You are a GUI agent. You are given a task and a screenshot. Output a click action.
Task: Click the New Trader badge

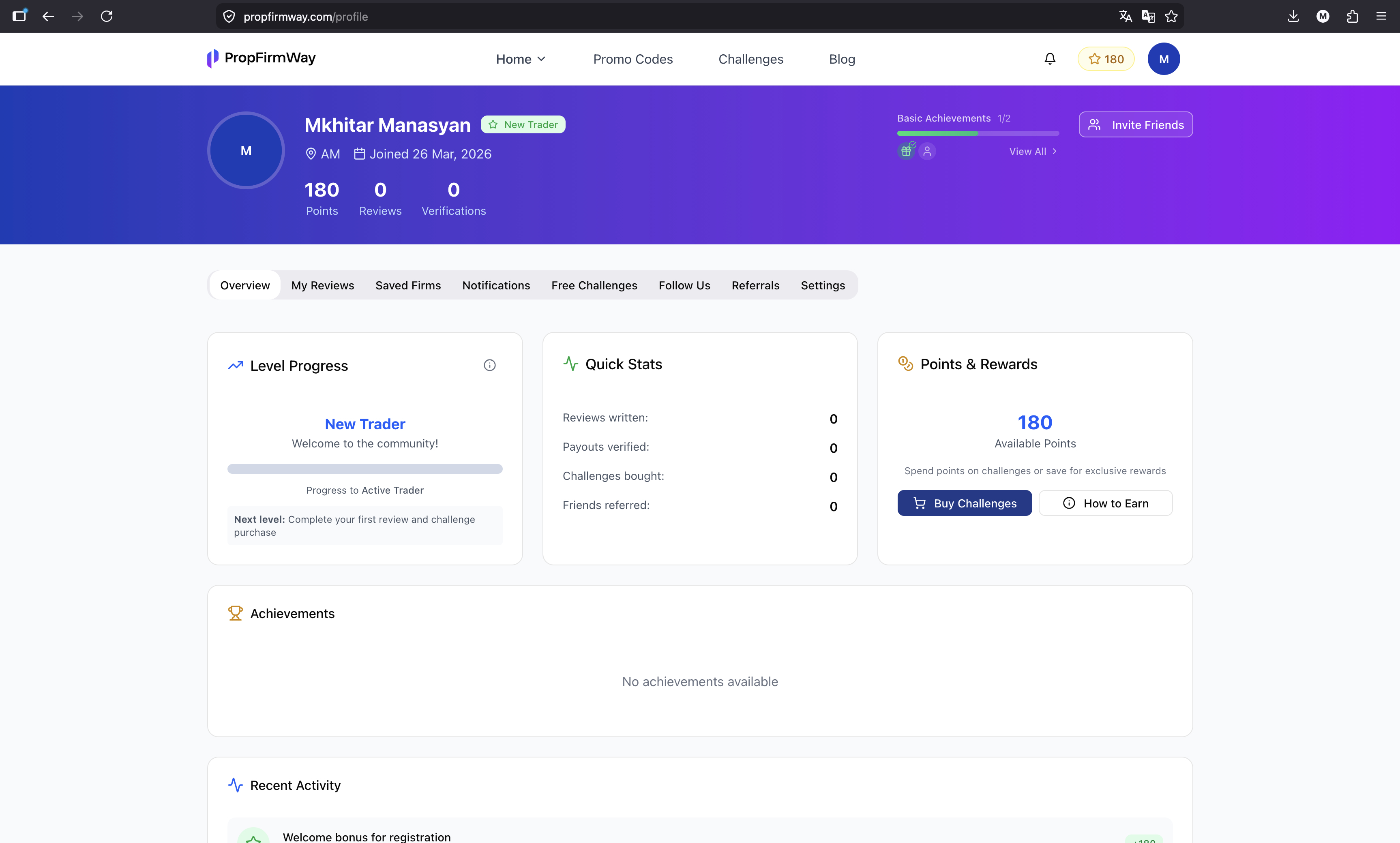[x=523, y=124]
